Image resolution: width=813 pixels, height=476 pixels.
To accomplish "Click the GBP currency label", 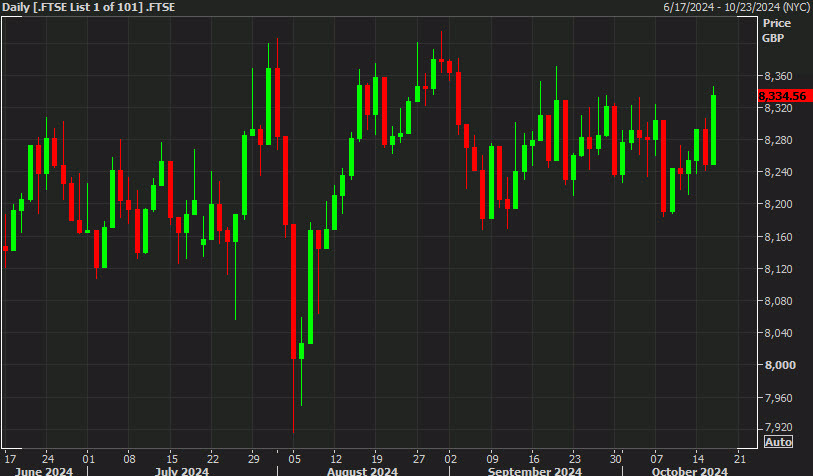I will (x=773, y=38).
